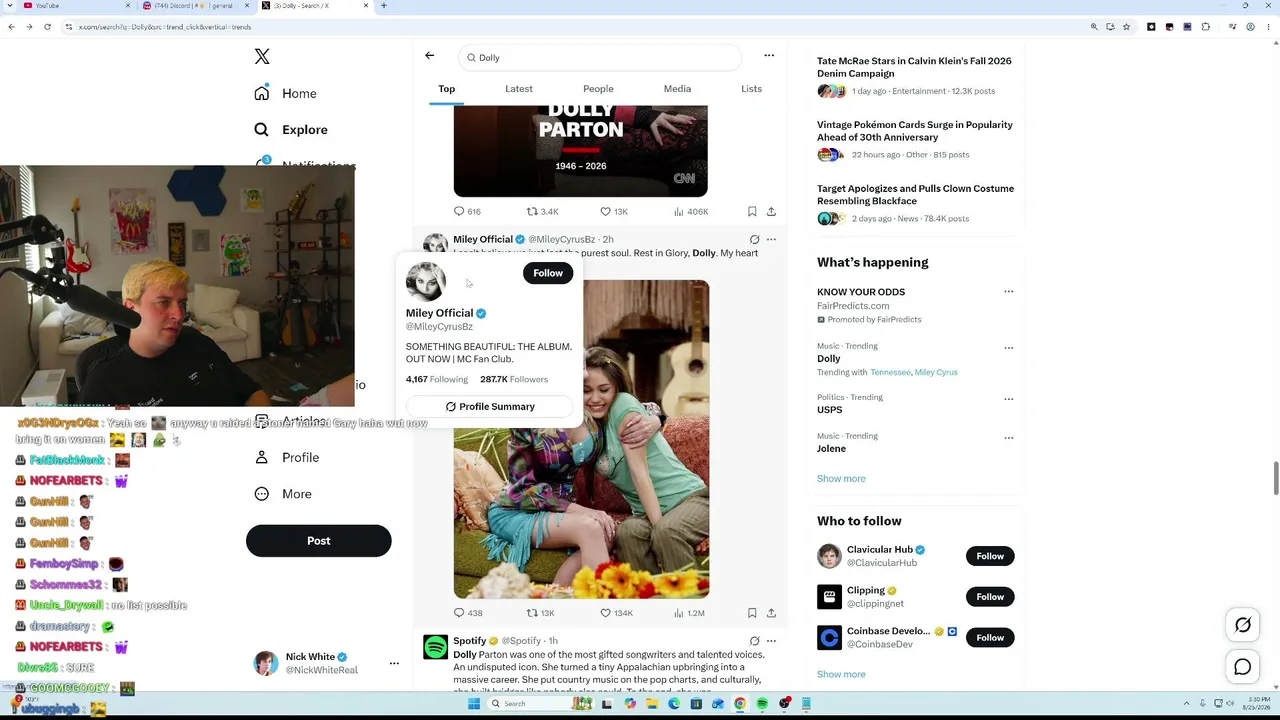The height and width of the screenshot is (720, 1280).
Task: Open Grok icon on Spotify post
Action: 754,641
